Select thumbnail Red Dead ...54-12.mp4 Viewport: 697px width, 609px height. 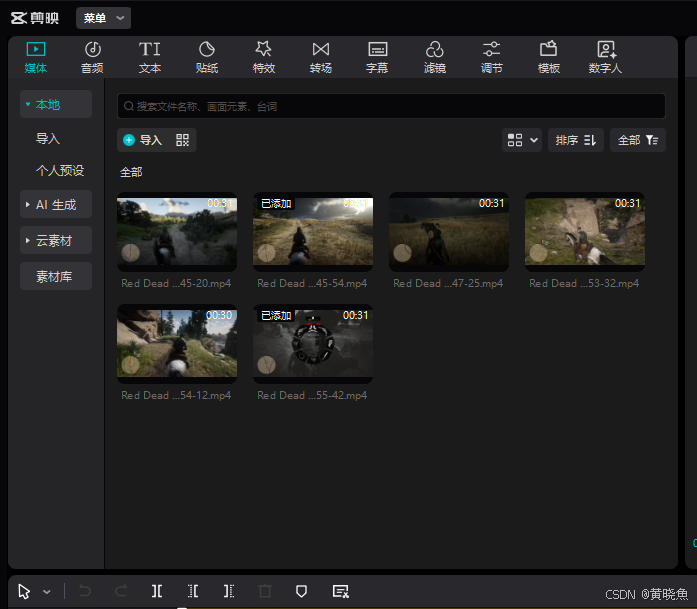pos(177,344)
